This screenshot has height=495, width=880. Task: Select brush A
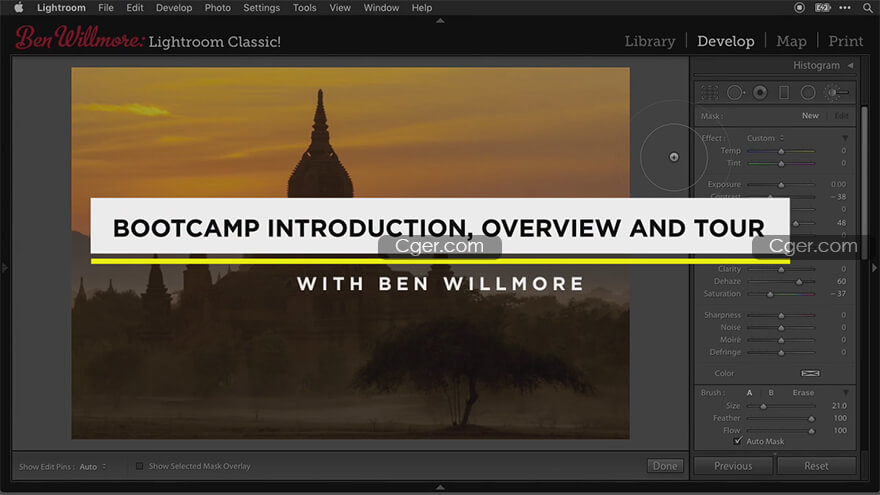(749, 393)
